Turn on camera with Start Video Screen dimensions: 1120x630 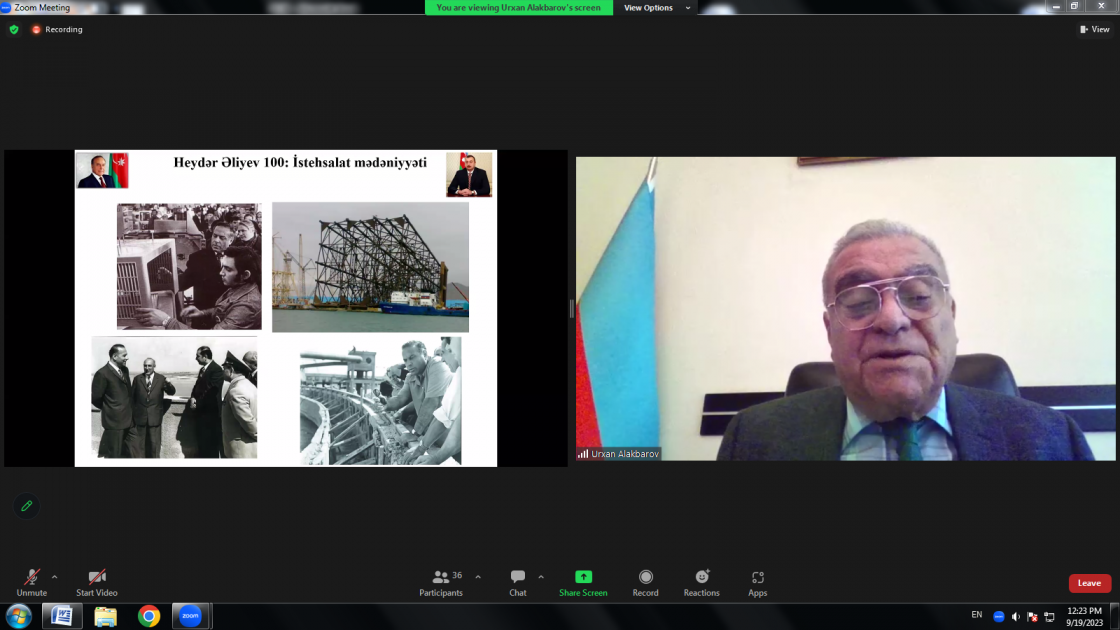97,582
